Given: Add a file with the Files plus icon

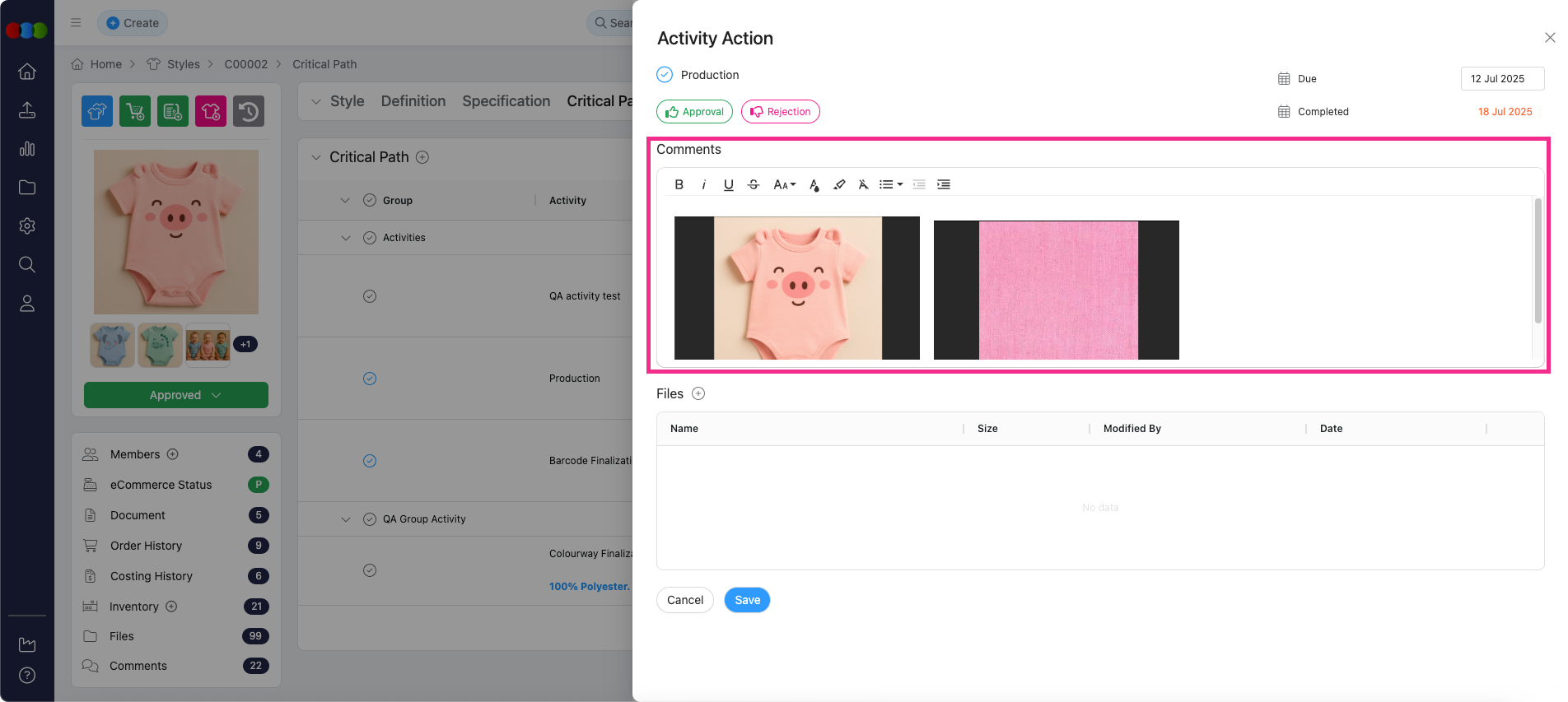Looking at the screenshot, I should [x=698, y=393].
